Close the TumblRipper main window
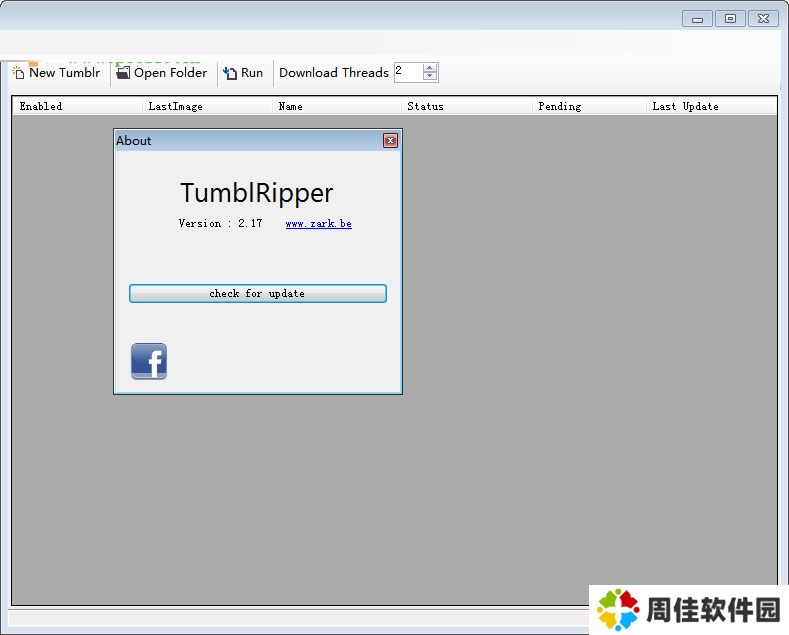The image size is (789, 635). click(763, 19)
